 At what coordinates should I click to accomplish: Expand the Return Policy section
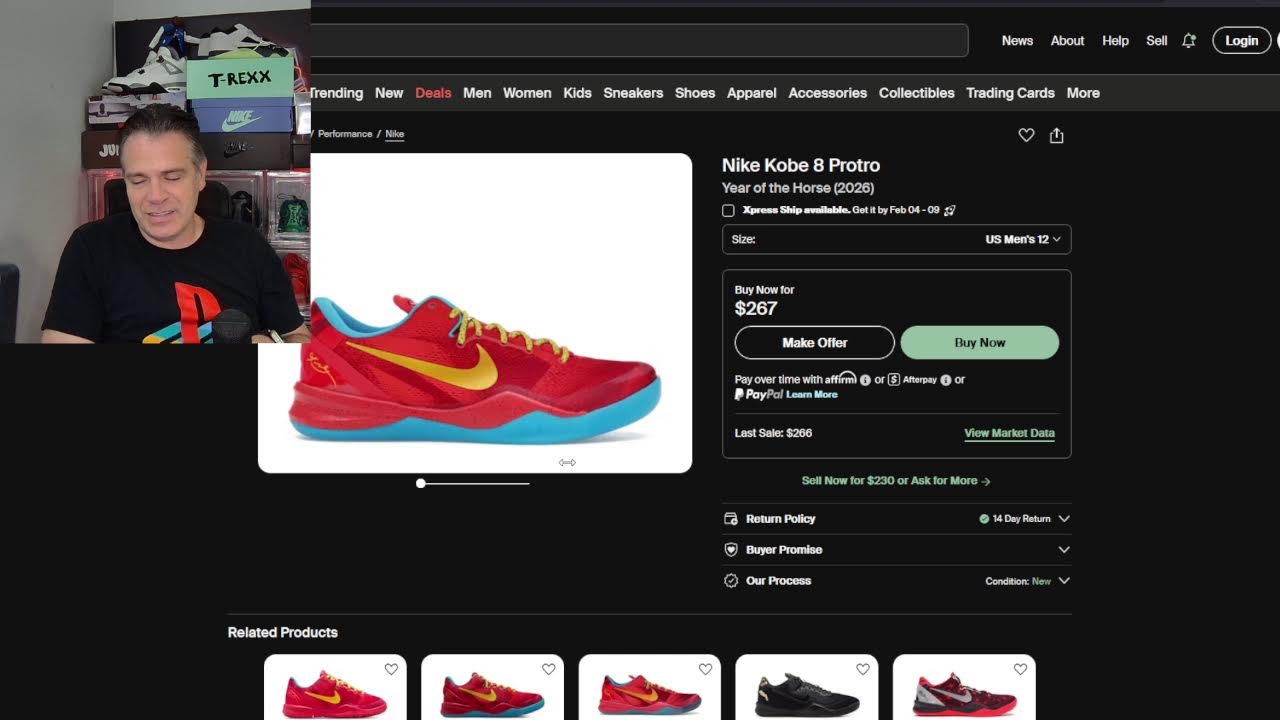click(1064, 519)
